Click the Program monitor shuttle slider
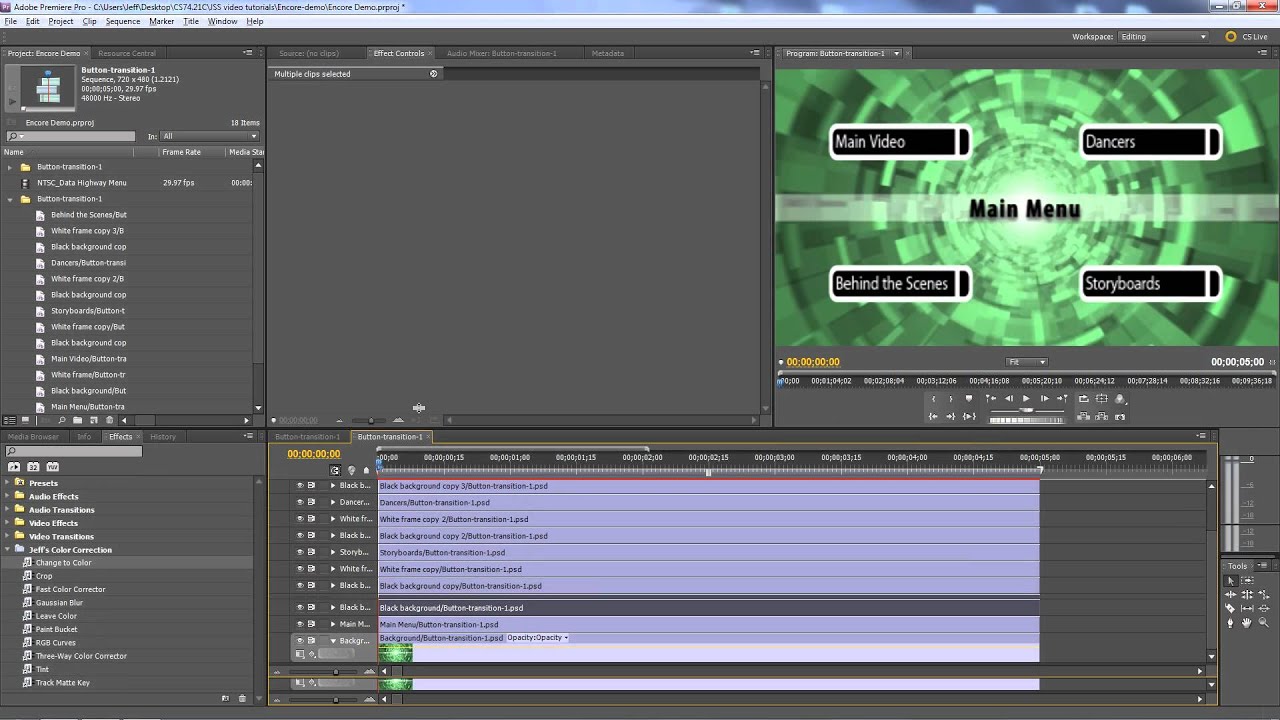1280x720 pixels. coord(1026,410)
